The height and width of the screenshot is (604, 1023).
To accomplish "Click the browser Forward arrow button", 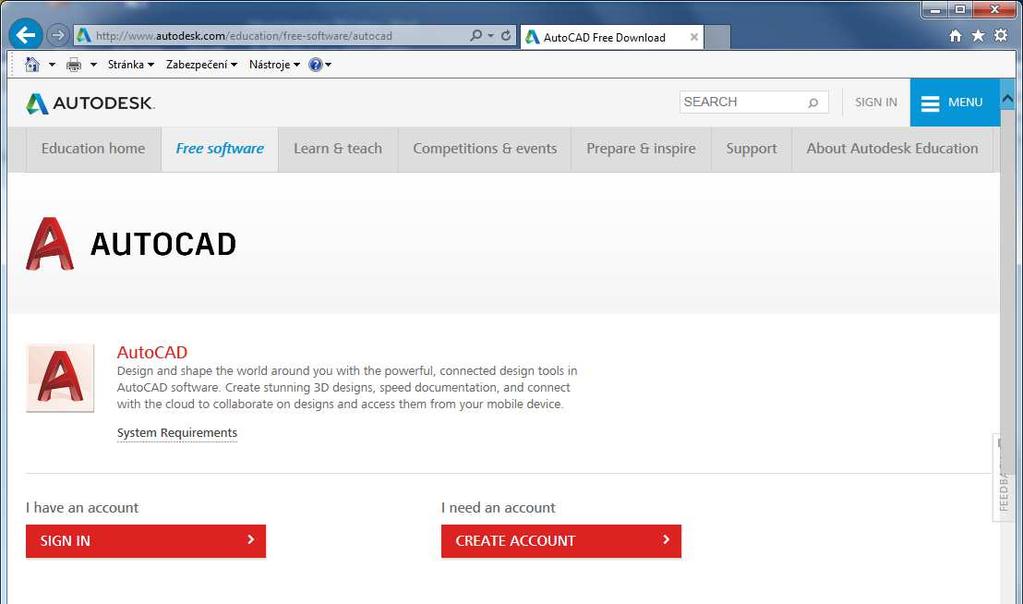I will point(58,35).
